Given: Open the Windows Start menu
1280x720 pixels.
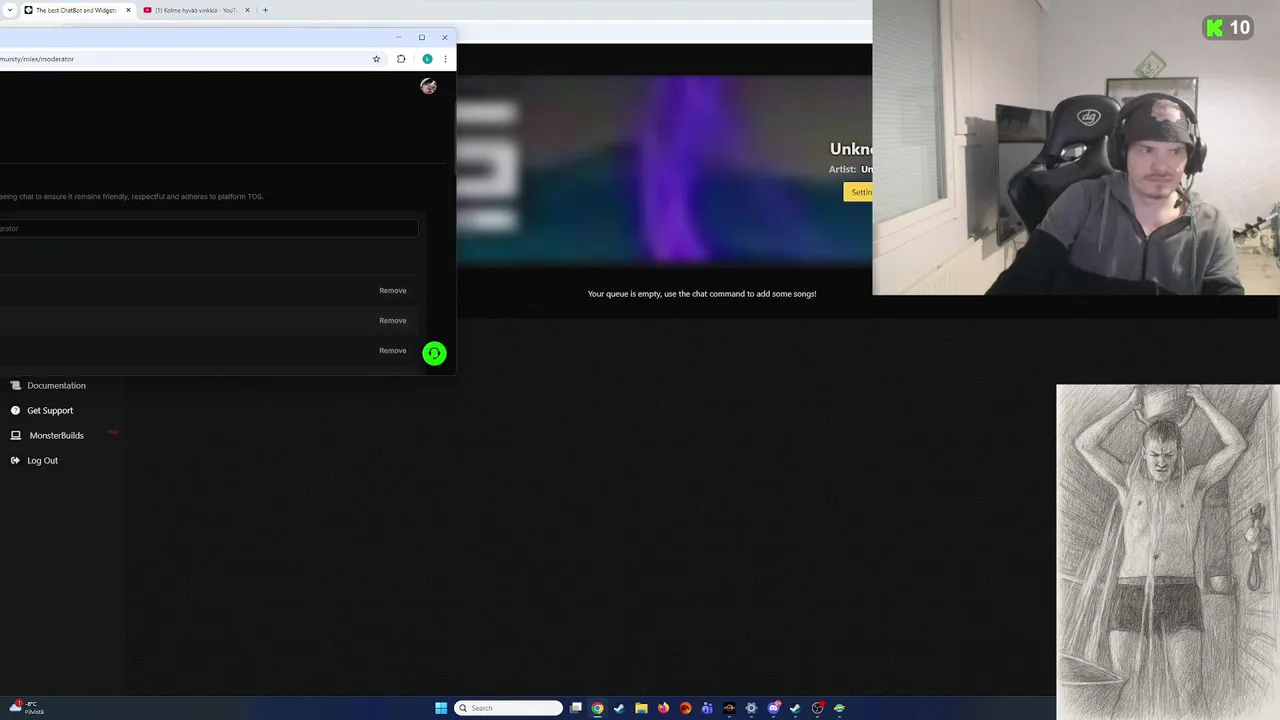Looking at the screenshot, I should (441, 708).
